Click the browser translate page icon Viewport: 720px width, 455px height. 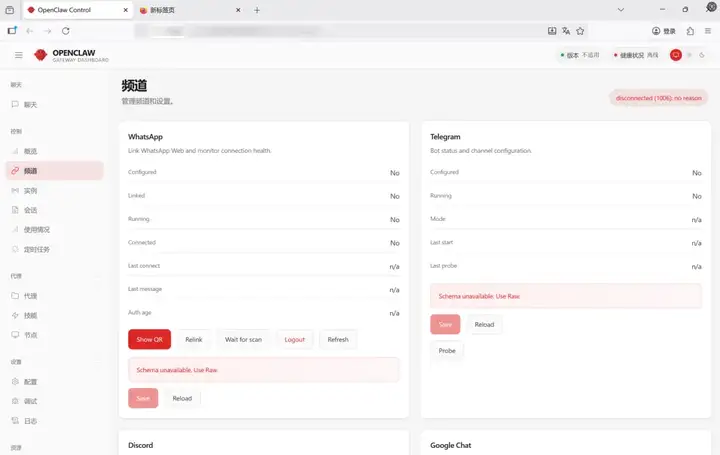point(566,31)
